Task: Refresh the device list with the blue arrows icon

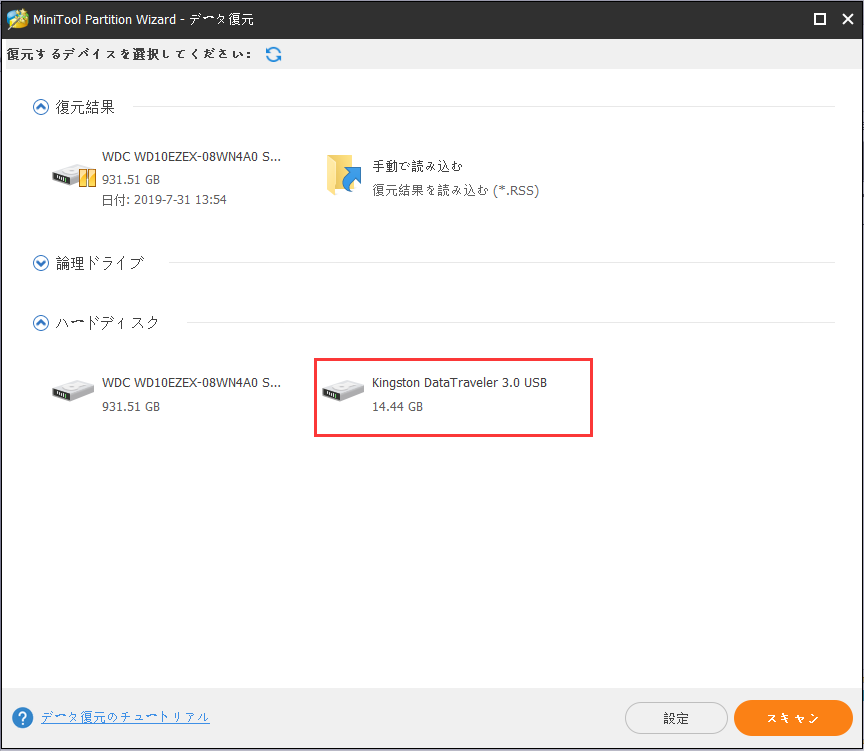Action: (x=273, y=54)
